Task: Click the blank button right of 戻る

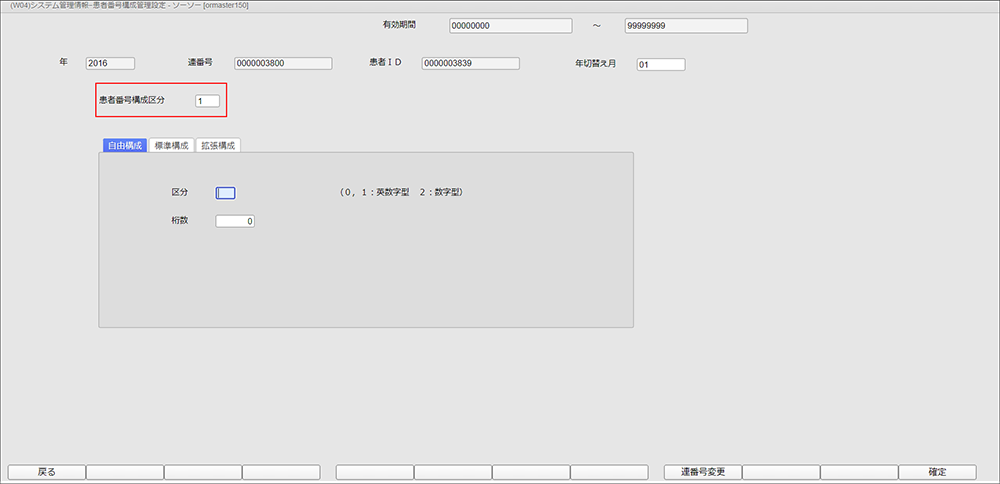Action: (x=125, y=472)
